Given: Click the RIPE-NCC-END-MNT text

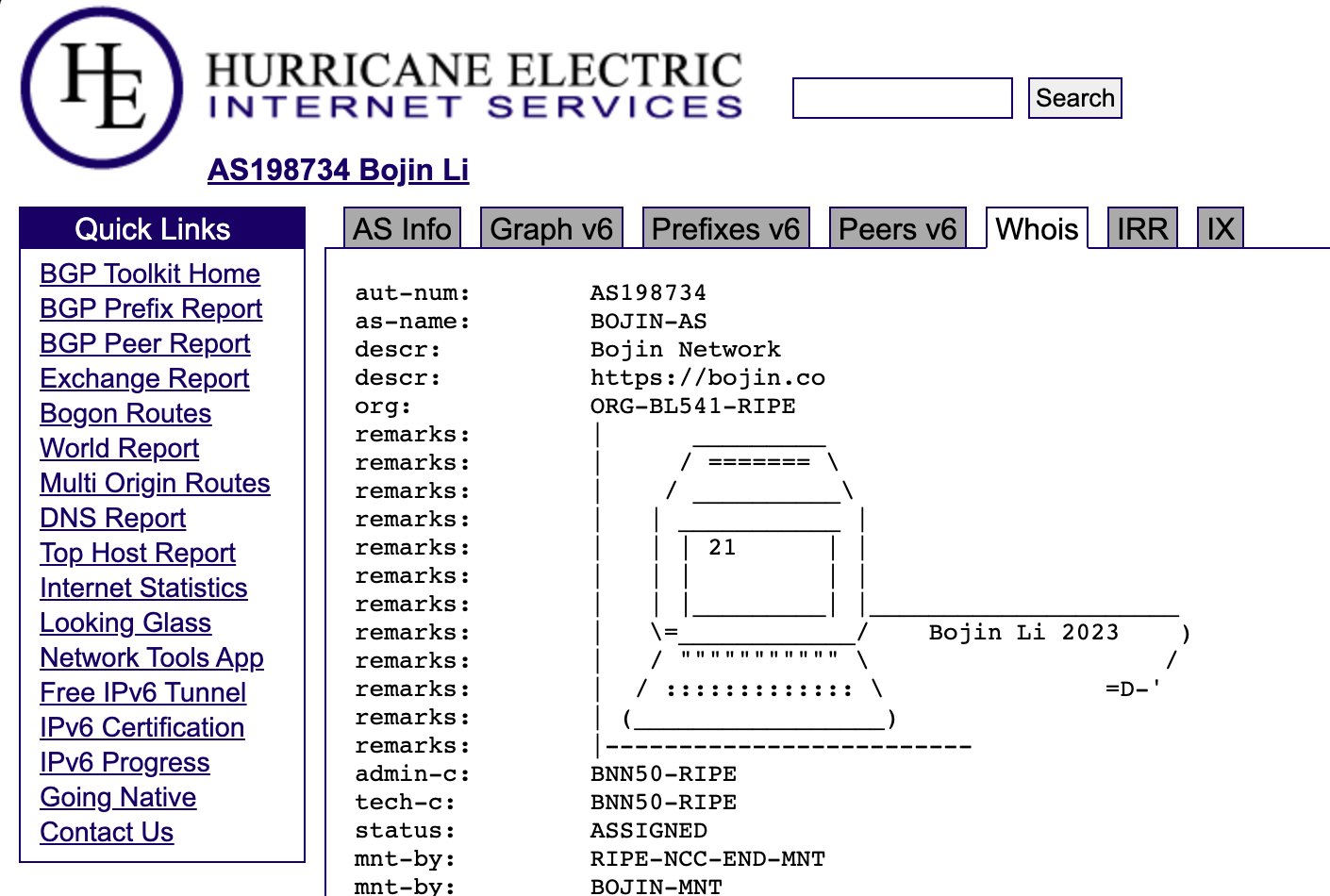Looking at the screenshot, I should tap(707, 858).
